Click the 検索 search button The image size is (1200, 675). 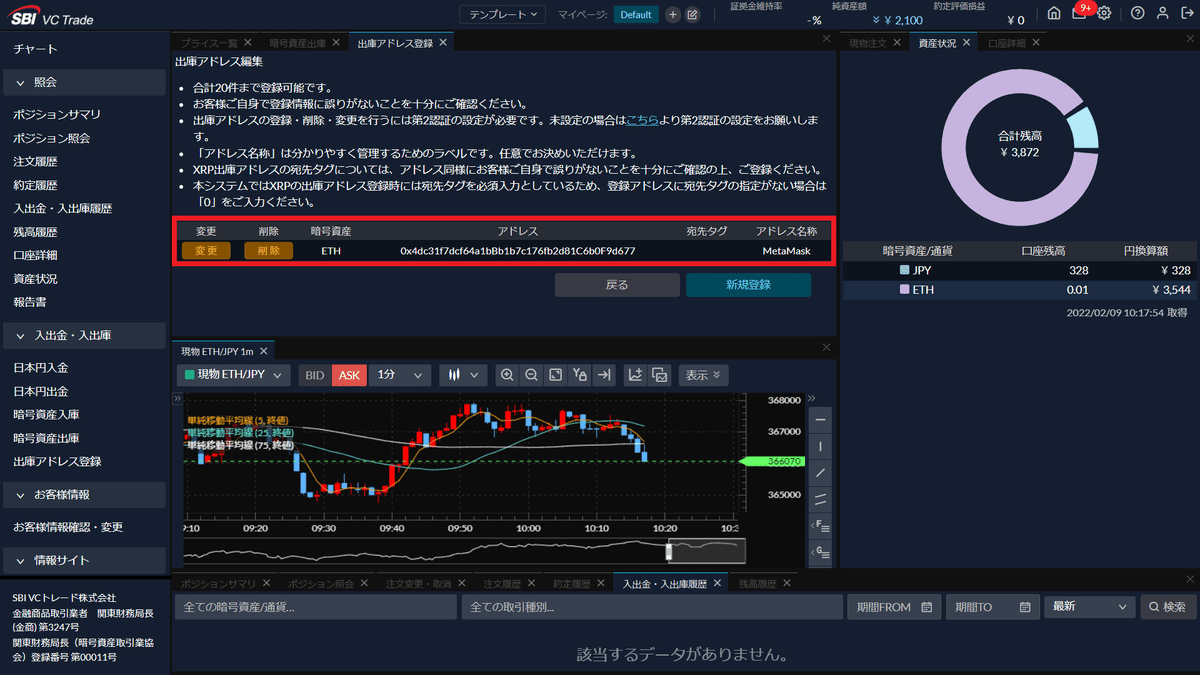[1166, 607]
